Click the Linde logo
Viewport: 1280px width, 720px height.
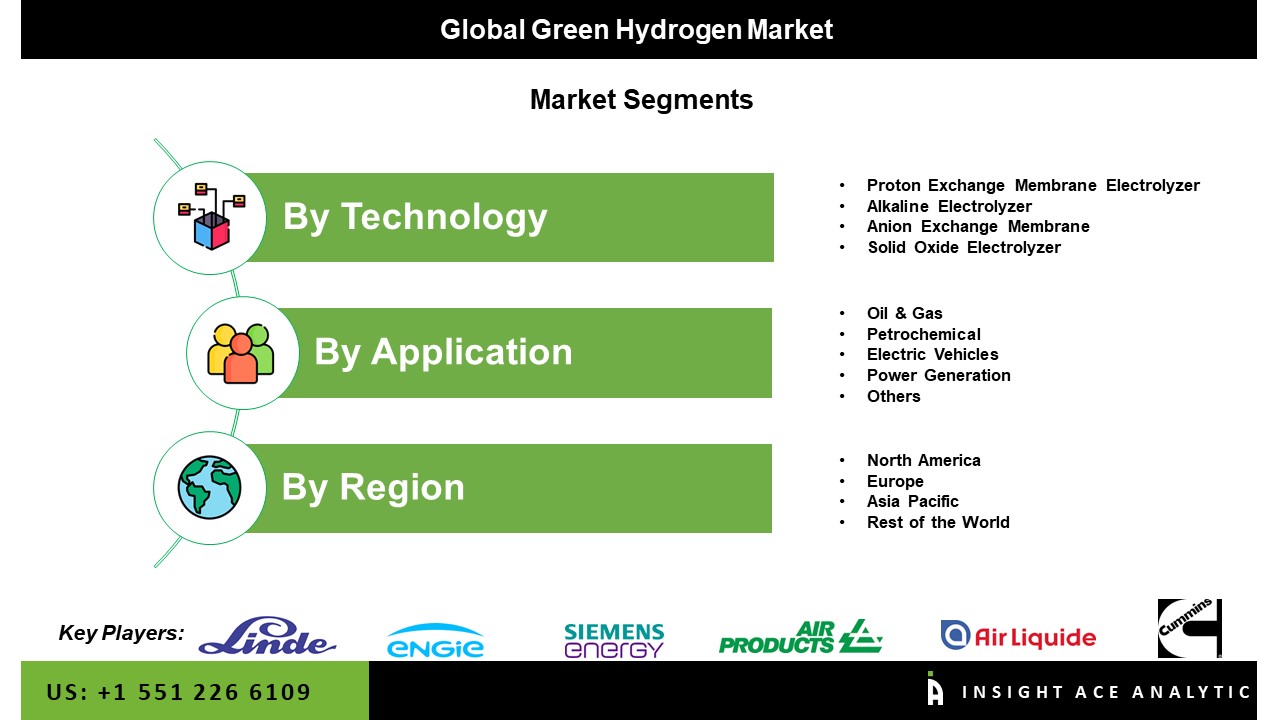tap(267, 636)
